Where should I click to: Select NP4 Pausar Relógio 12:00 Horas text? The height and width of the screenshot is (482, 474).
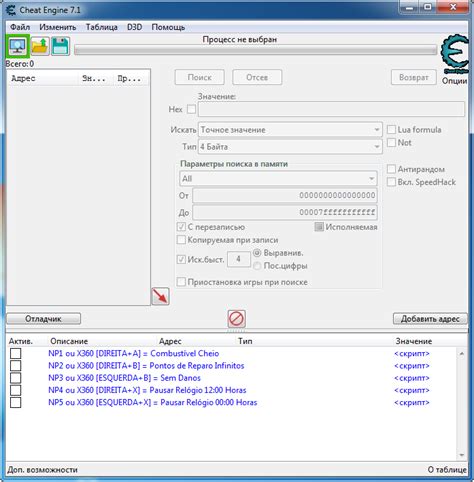tap(147, 390)
